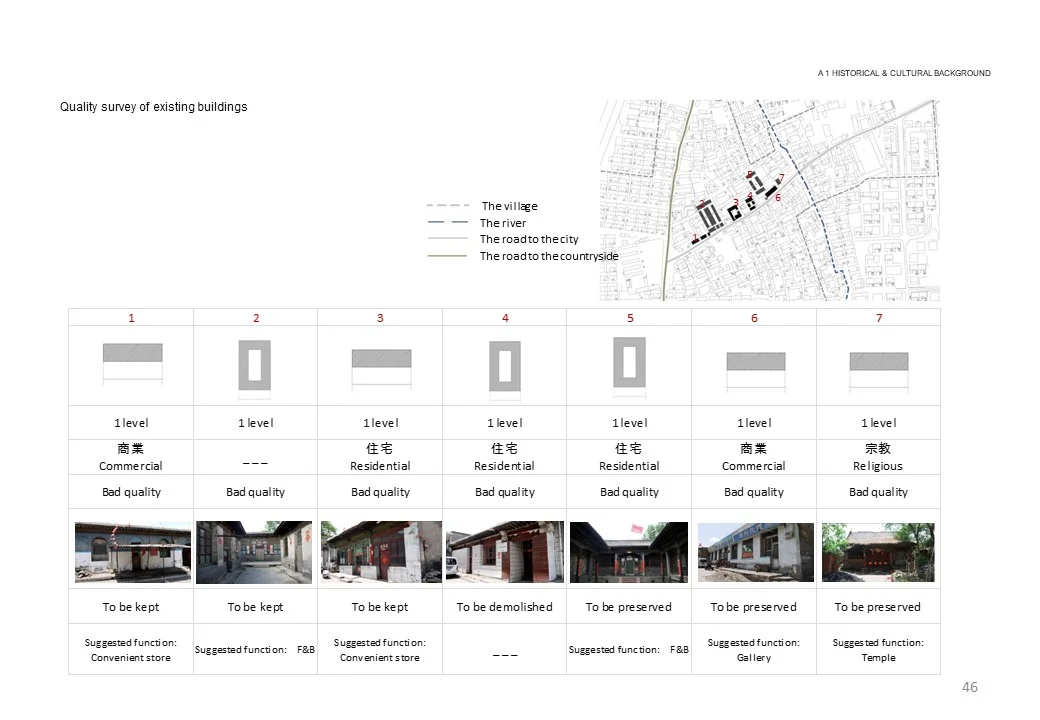The image size is (1040, 720).
Task: Click 'Bad quality' cell of building 5
Action: click(x=629, y=492)
